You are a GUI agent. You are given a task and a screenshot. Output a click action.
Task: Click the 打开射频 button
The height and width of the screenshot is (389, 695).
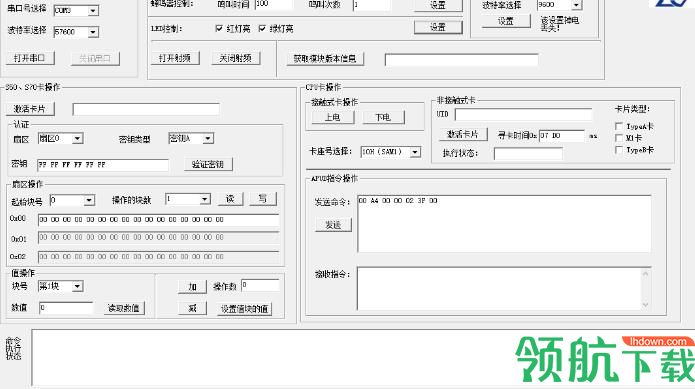pyautogui.click(x=175, y=58)
